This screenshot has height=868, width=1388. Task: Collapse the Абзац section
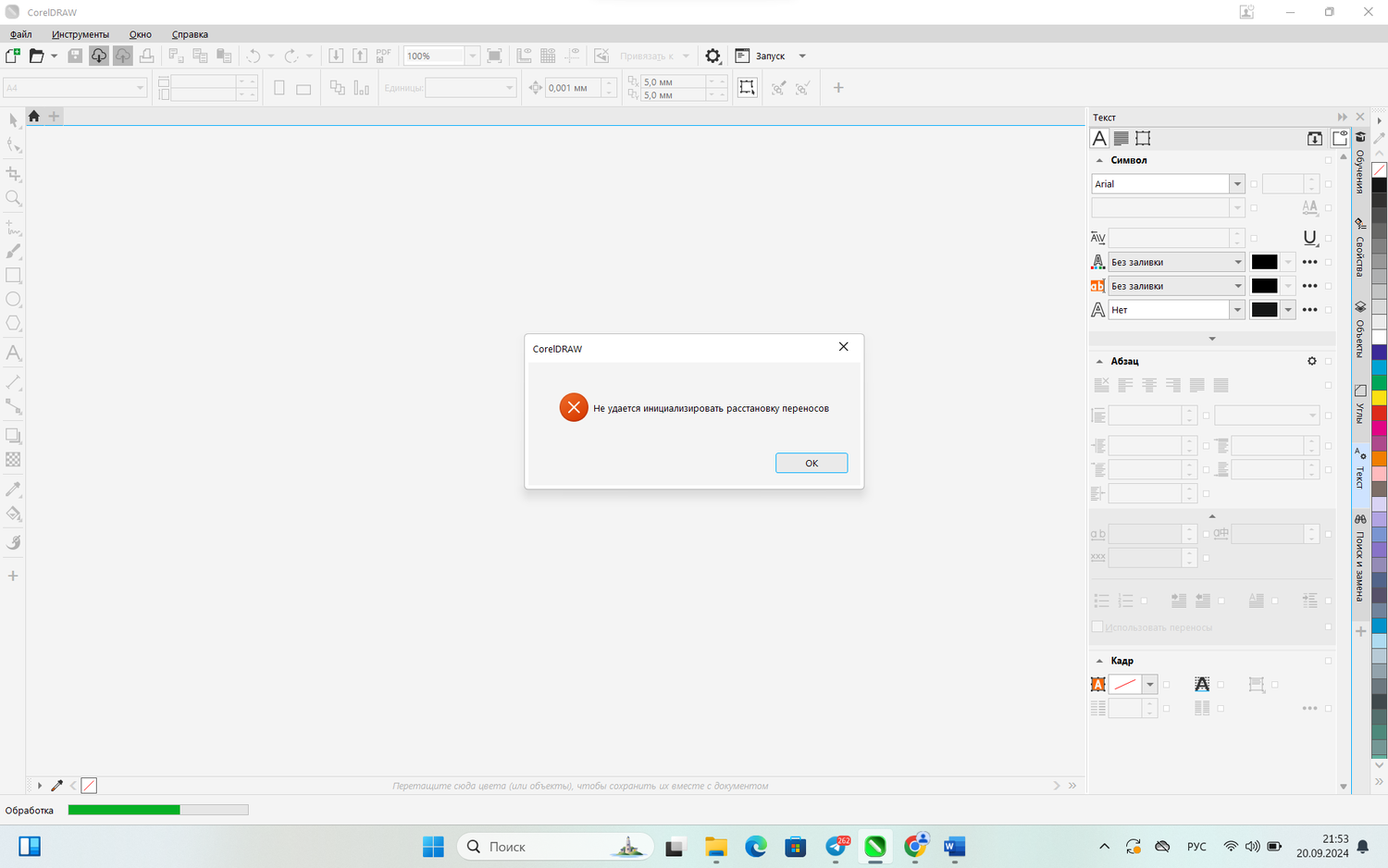point(1099,361)
